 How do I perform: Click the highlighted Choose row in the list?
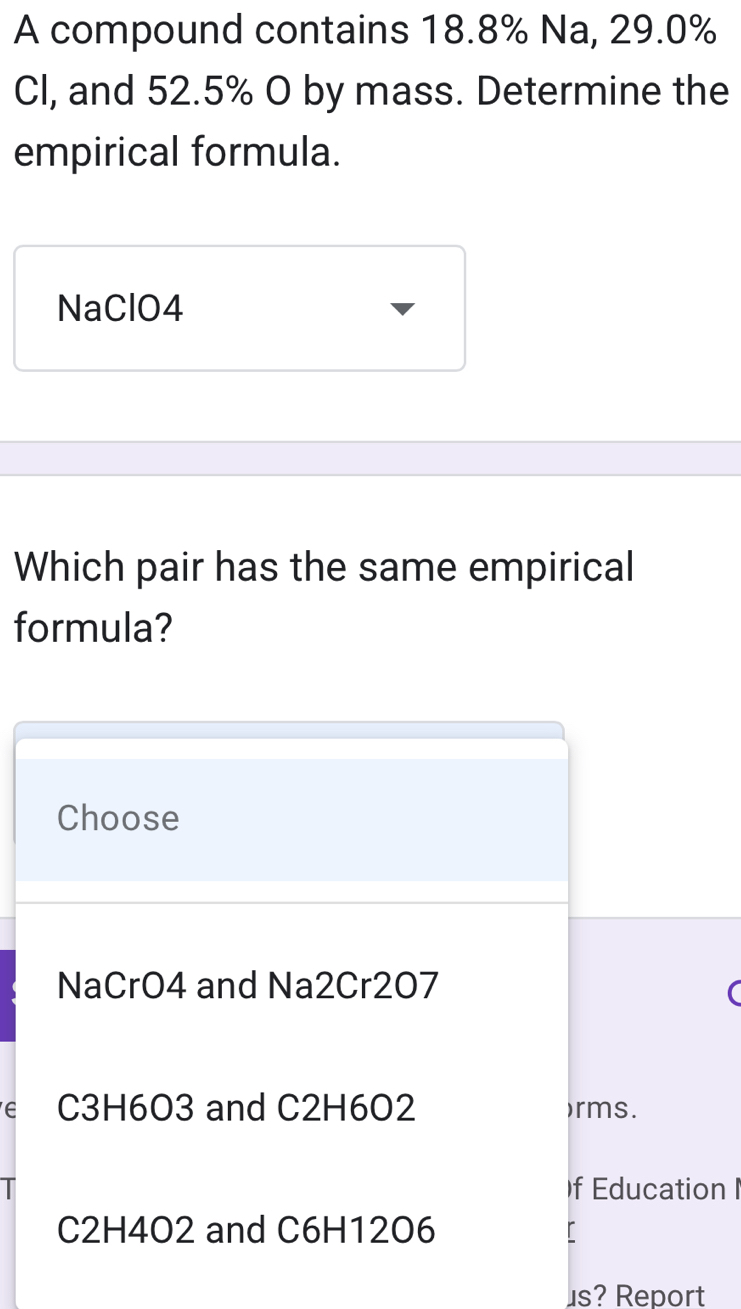click(290, 818)
